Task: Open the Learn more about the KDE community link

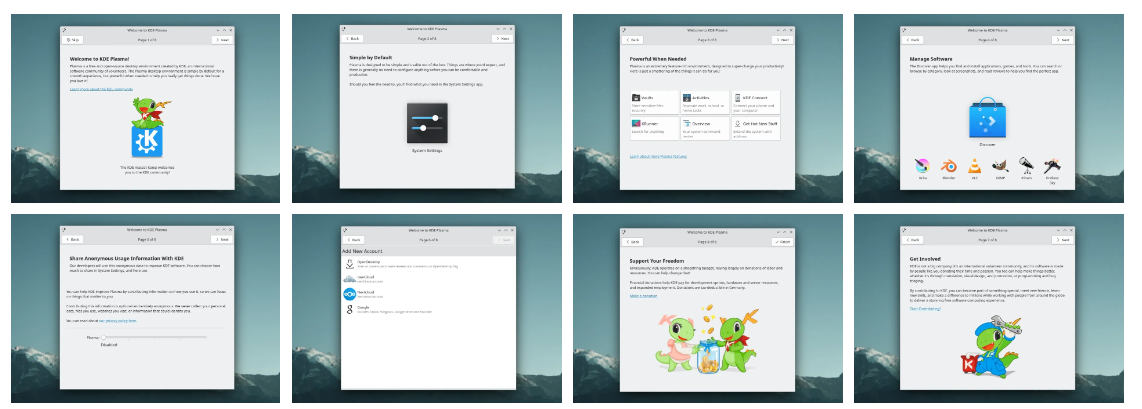Action: click(101, 89)
